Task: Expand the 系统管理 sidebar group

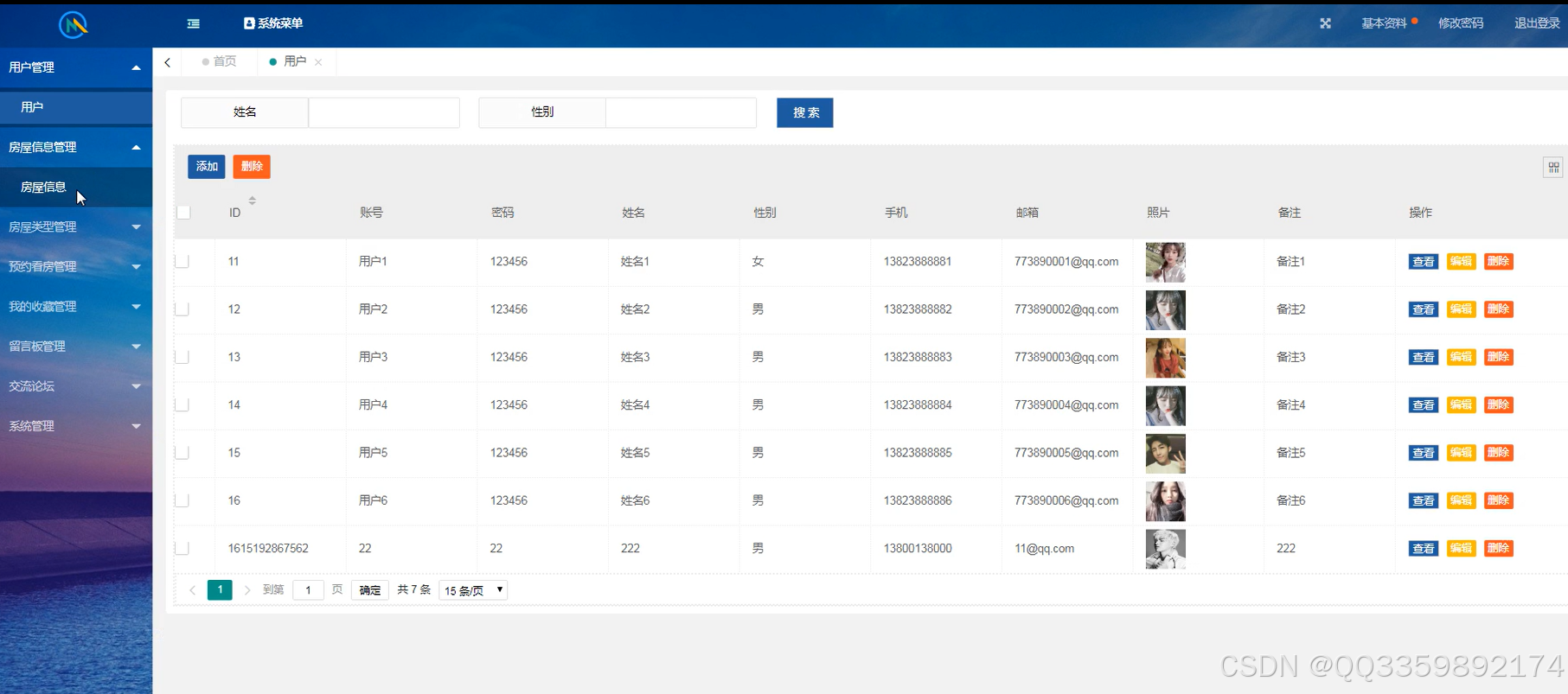Action: click(76, 425)
